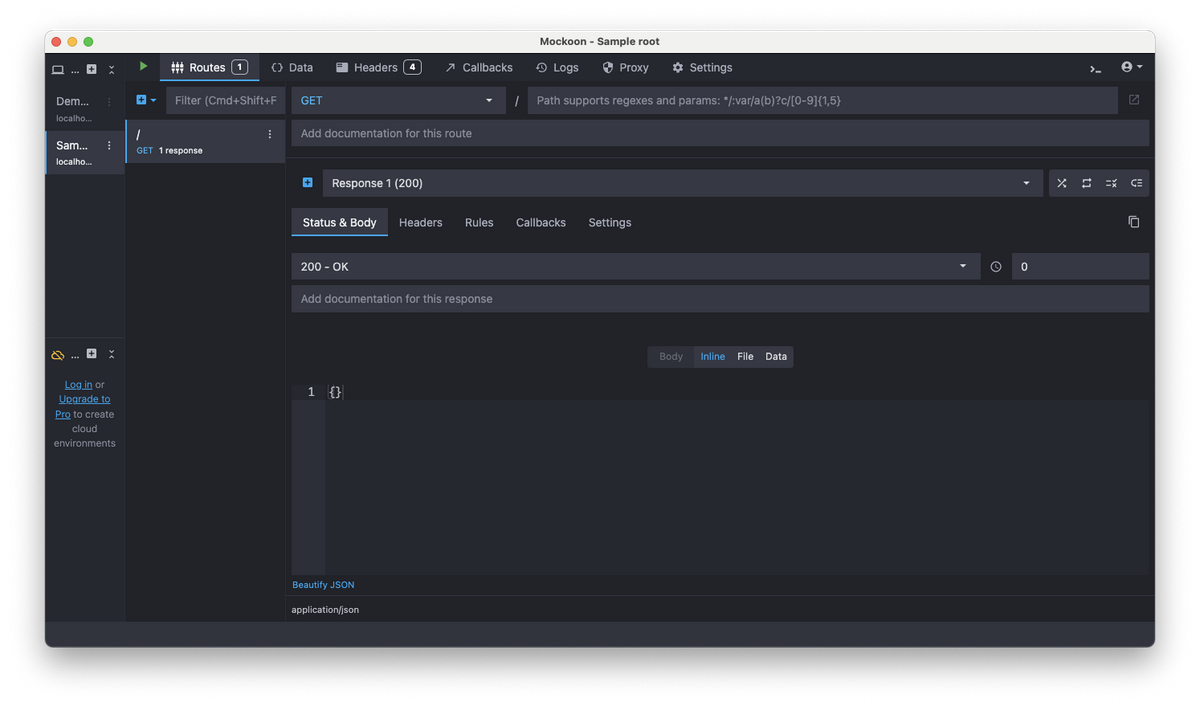
Task: Collapse the local environments list
Action: click(x=111, y=70)
